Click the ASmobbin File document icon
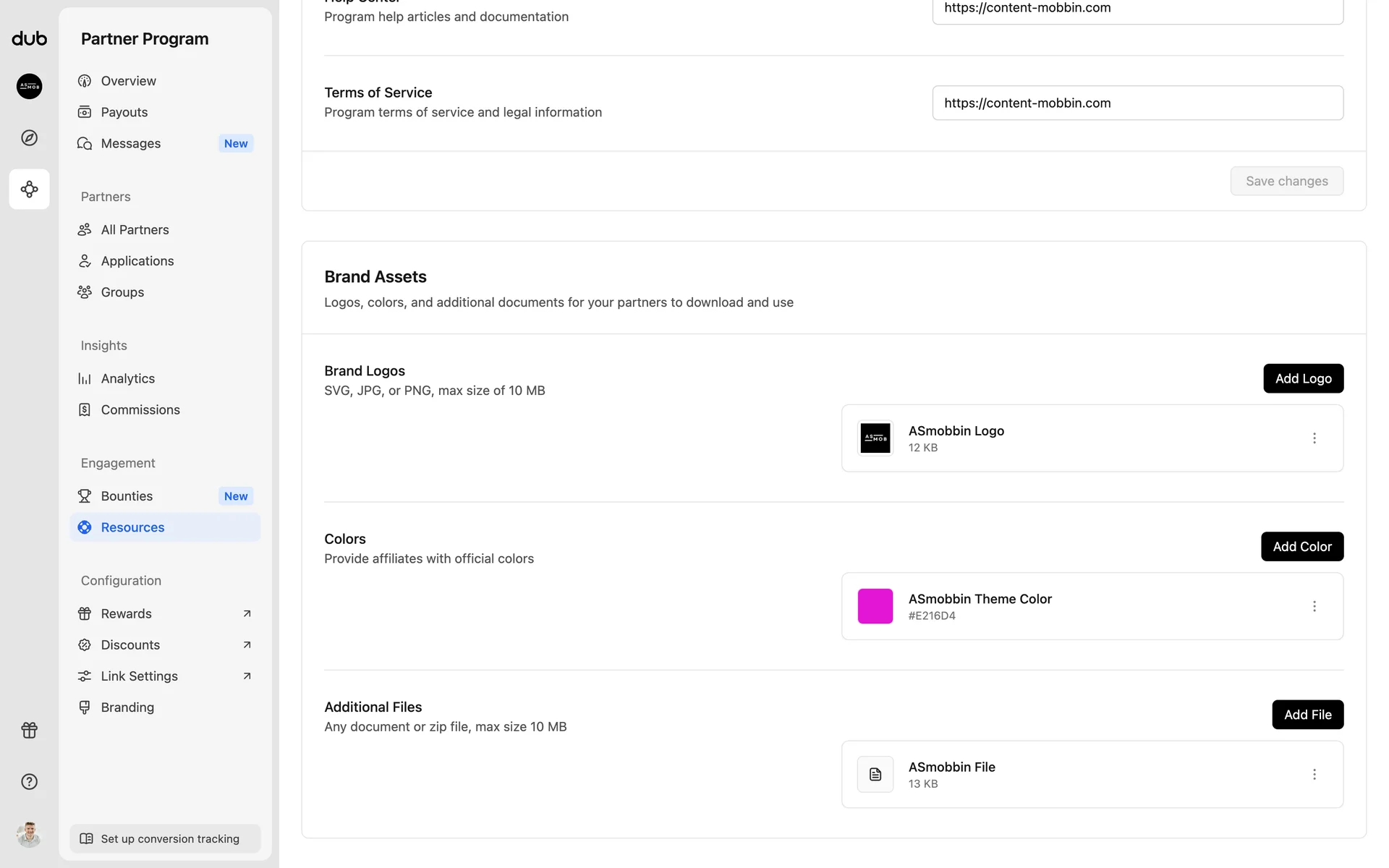Screen dimensions: 1389x868 coord(875,774)
